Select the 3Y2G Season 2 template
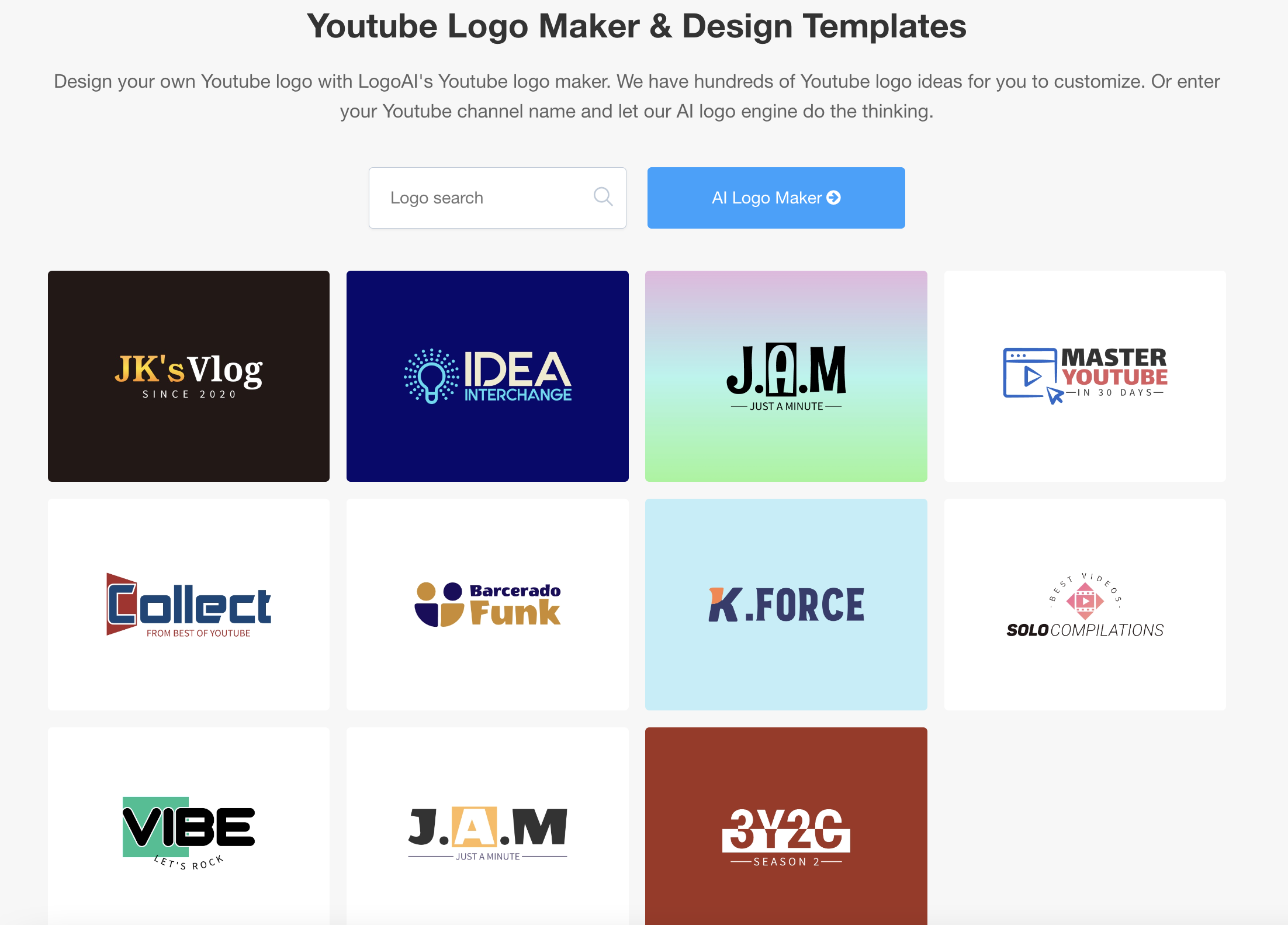Viewport: 1288px width, 925px height. (x=786, y=830)
